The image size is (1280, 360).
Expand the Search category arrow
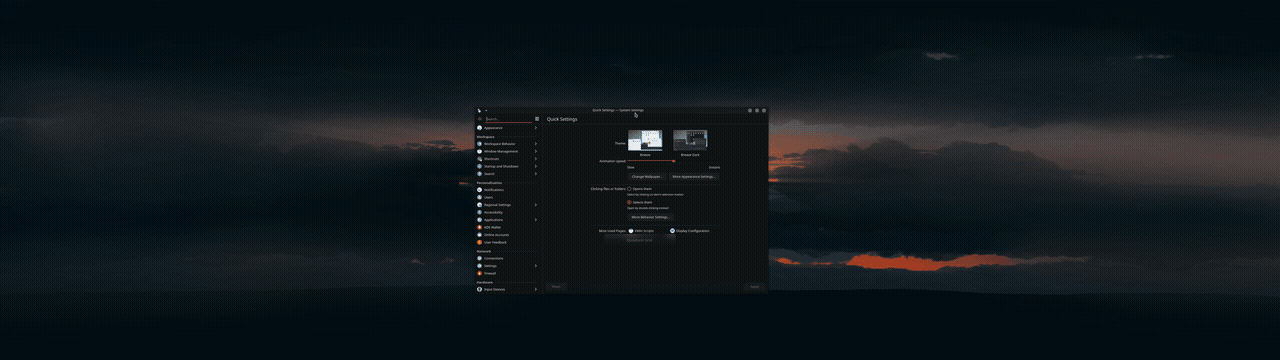(536, 174)
